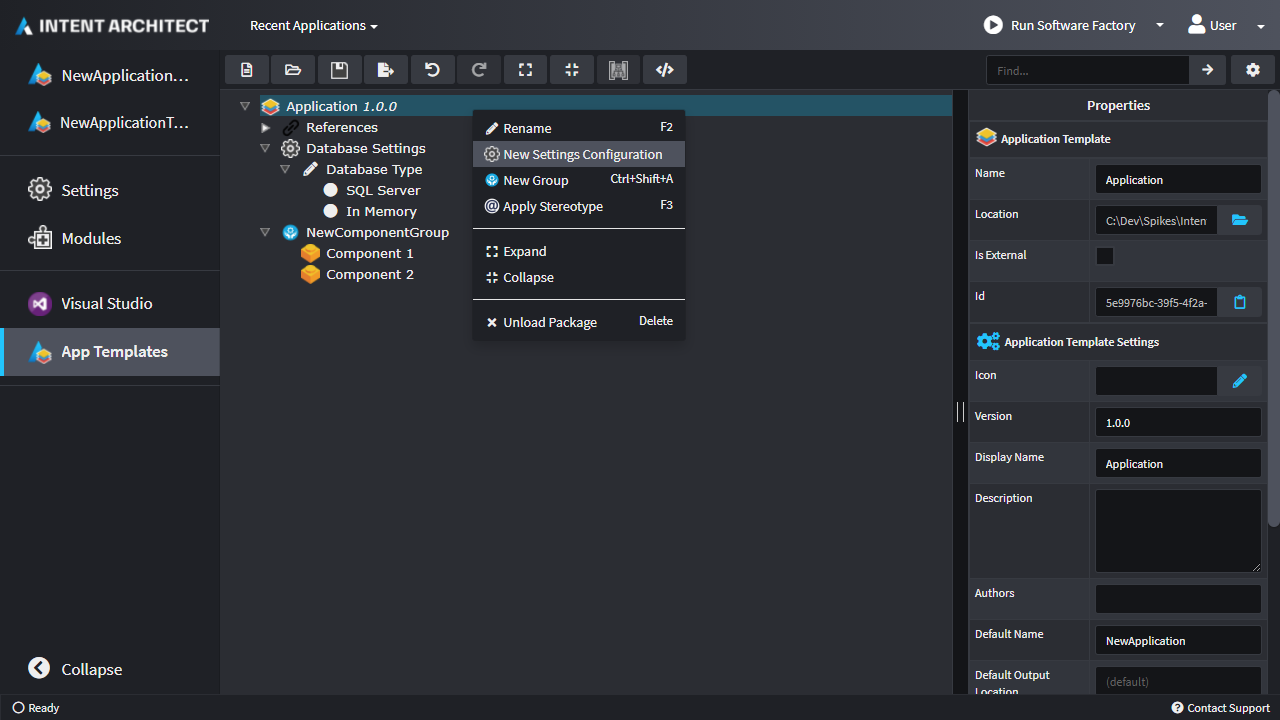Click the code view toolbar icon
The width and height of the screenshot is (1280, 720).
(664, 70)
